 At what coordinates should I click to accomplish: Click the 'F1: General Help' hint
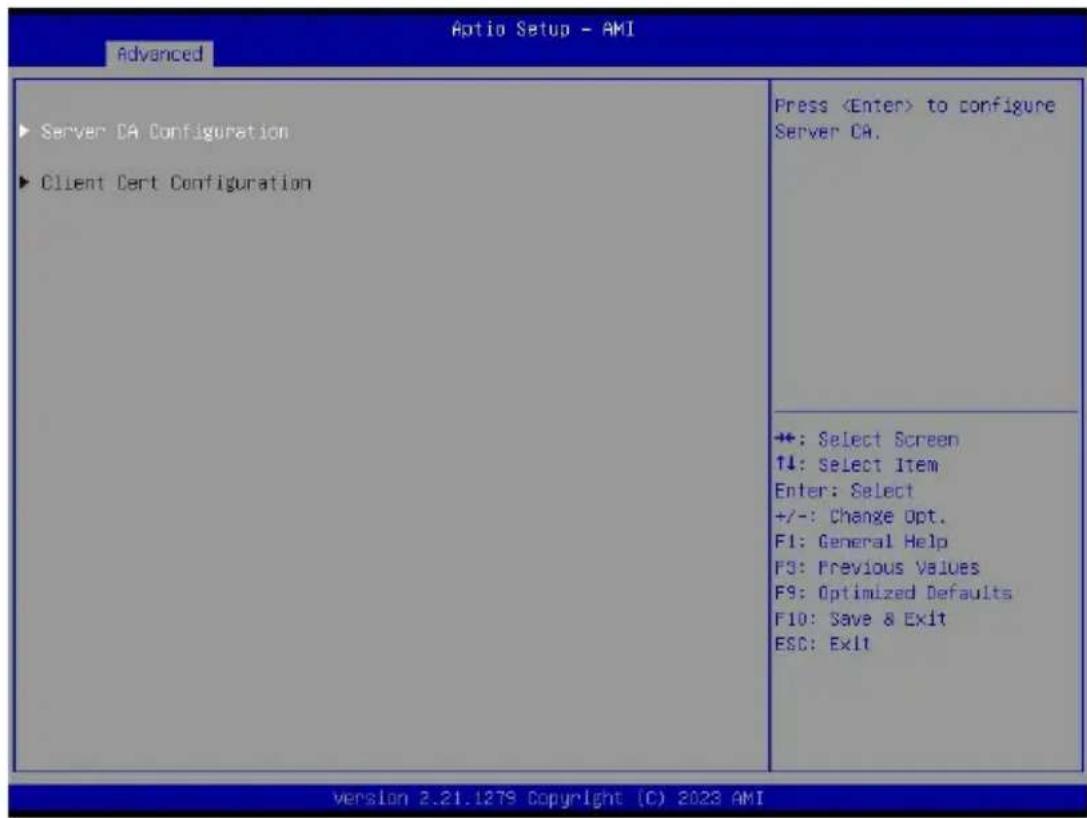pyautogui.click(x=861, y=541)
